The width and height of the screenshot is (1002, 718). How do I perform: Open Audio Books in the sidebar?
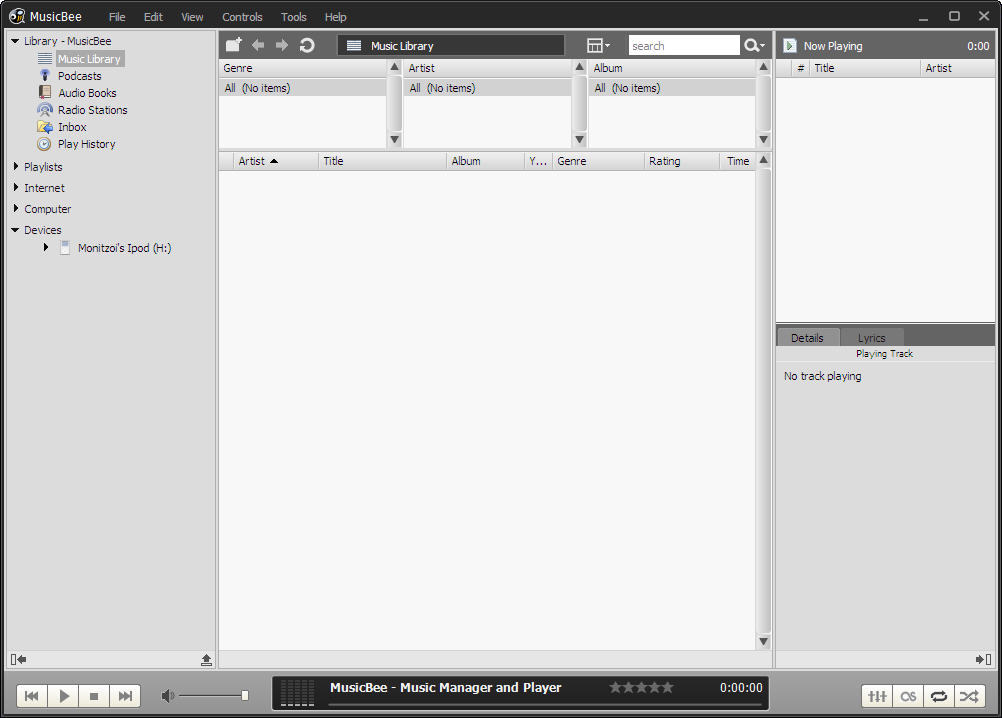tap(87, 93)
